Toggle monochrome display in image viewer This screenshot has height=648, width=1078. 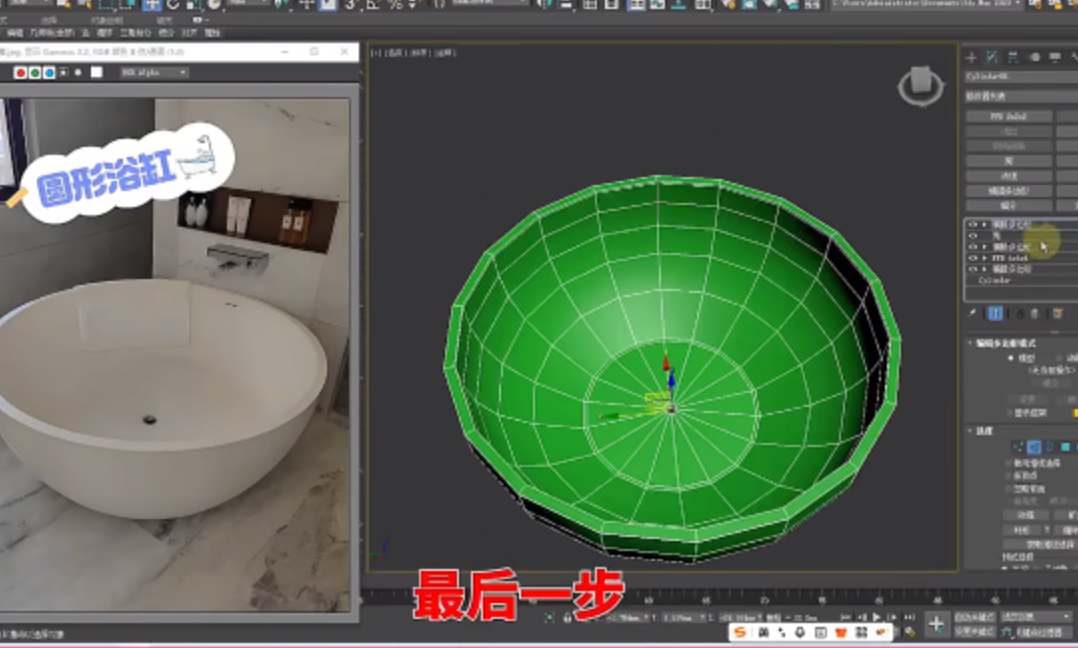[78, 73]
